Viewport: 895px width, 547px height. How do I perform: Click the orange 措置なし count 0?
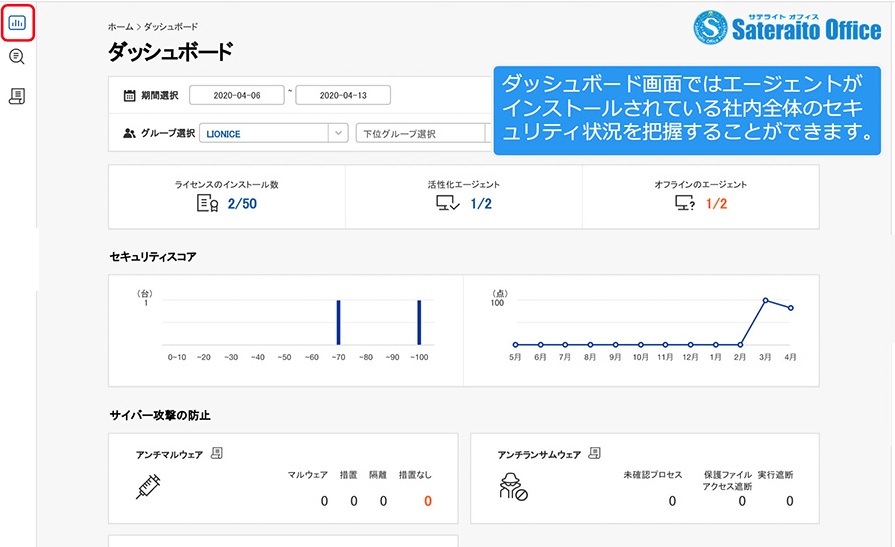tap(428, 501)
